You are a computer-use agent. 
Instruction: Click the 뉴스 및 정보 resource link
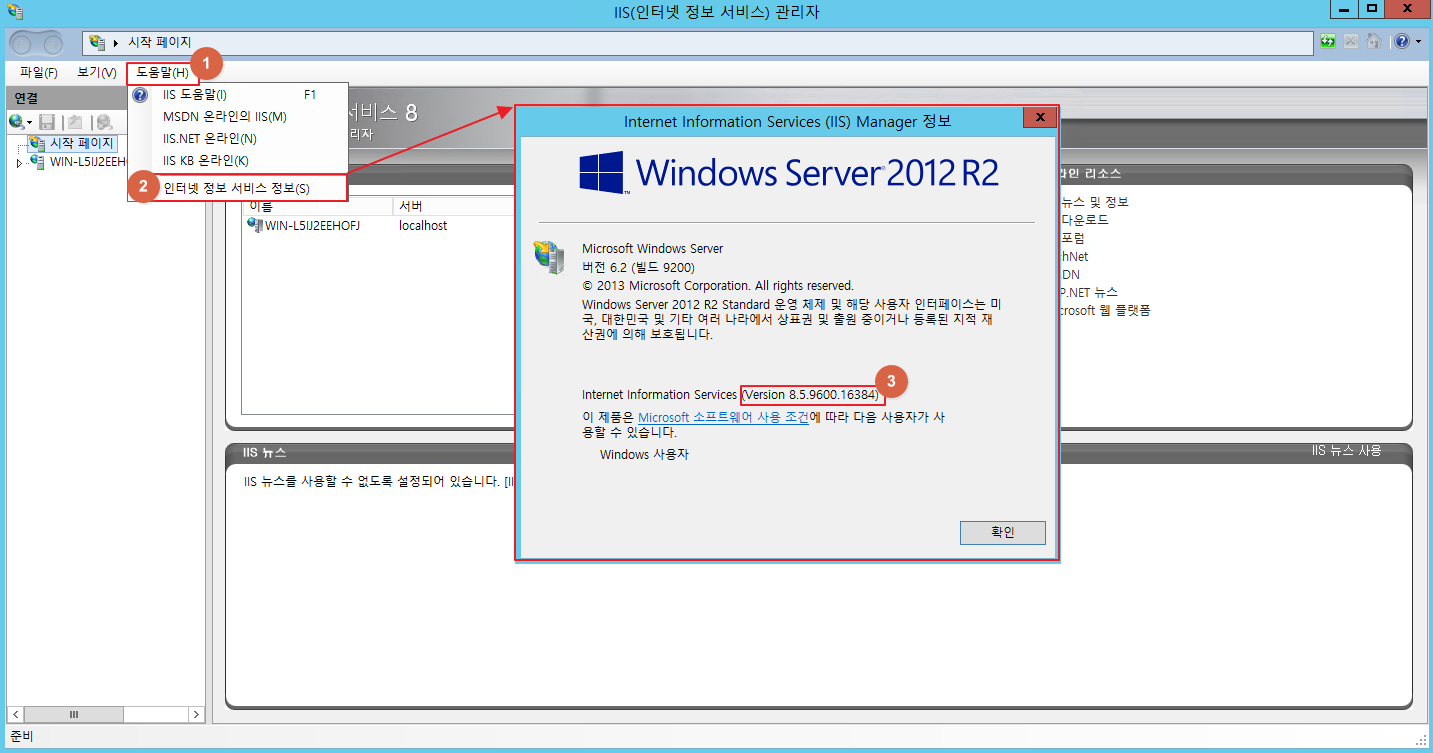pos(1095,202)
